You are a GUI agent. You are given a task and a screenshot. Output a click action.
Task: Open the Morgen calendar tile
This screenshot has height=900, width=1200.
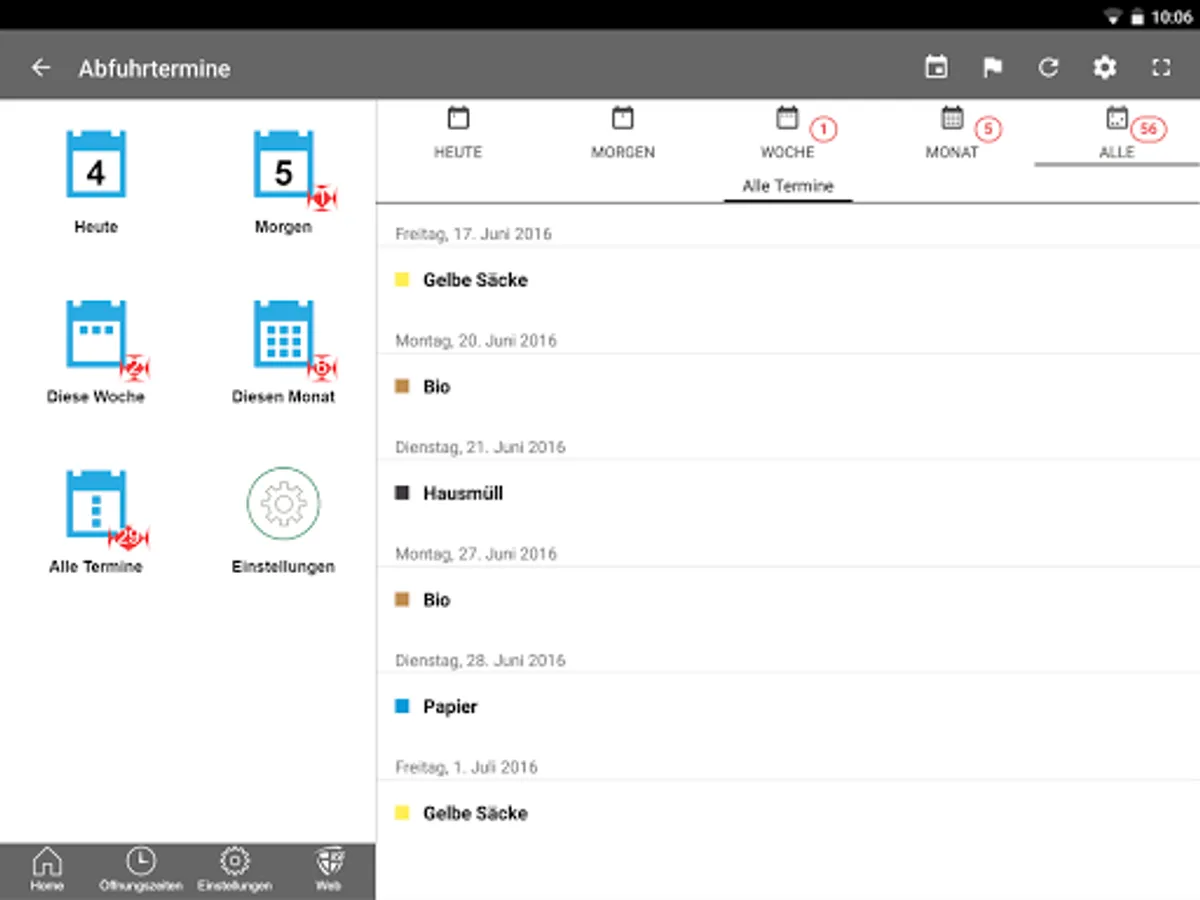(284, 181)
